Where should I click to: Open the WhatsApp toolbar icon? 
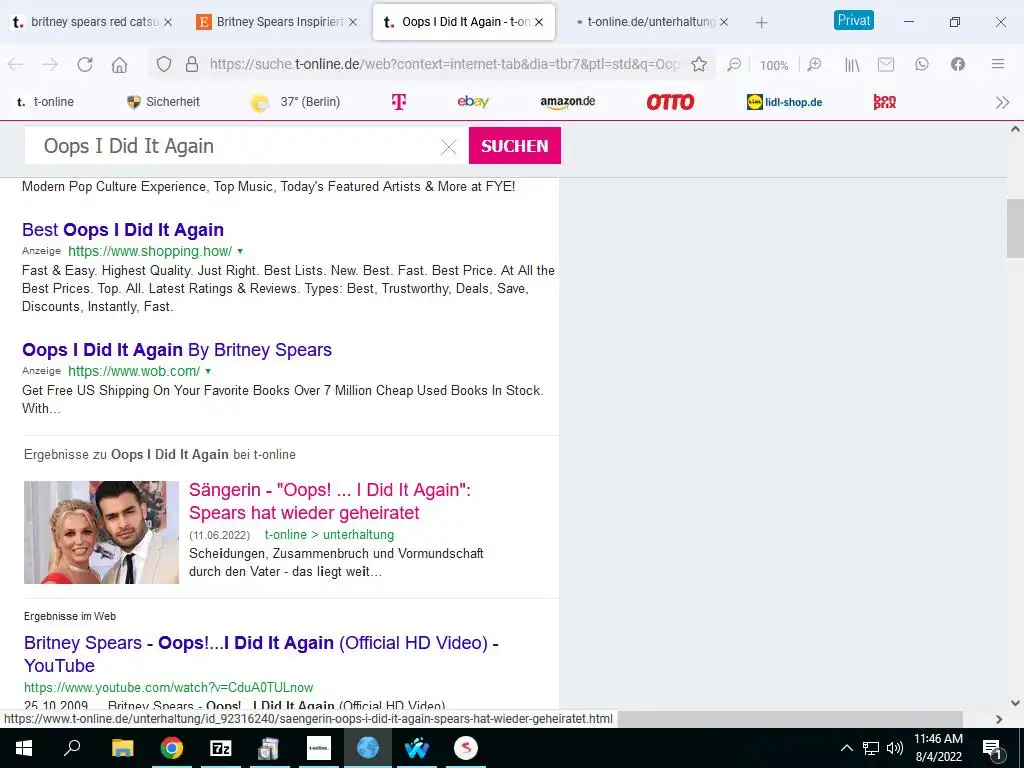(x=921, y=64)
